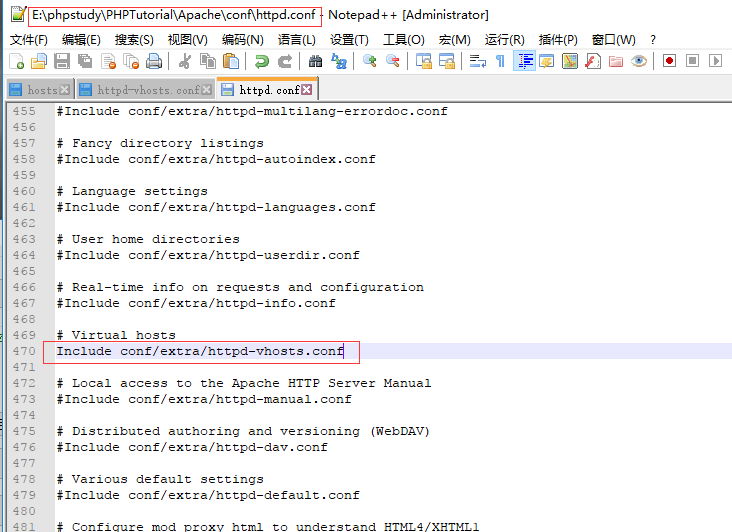The image size is (732, 532).
Task: Click the Cut scissors icon
Action: pos(185,61)
